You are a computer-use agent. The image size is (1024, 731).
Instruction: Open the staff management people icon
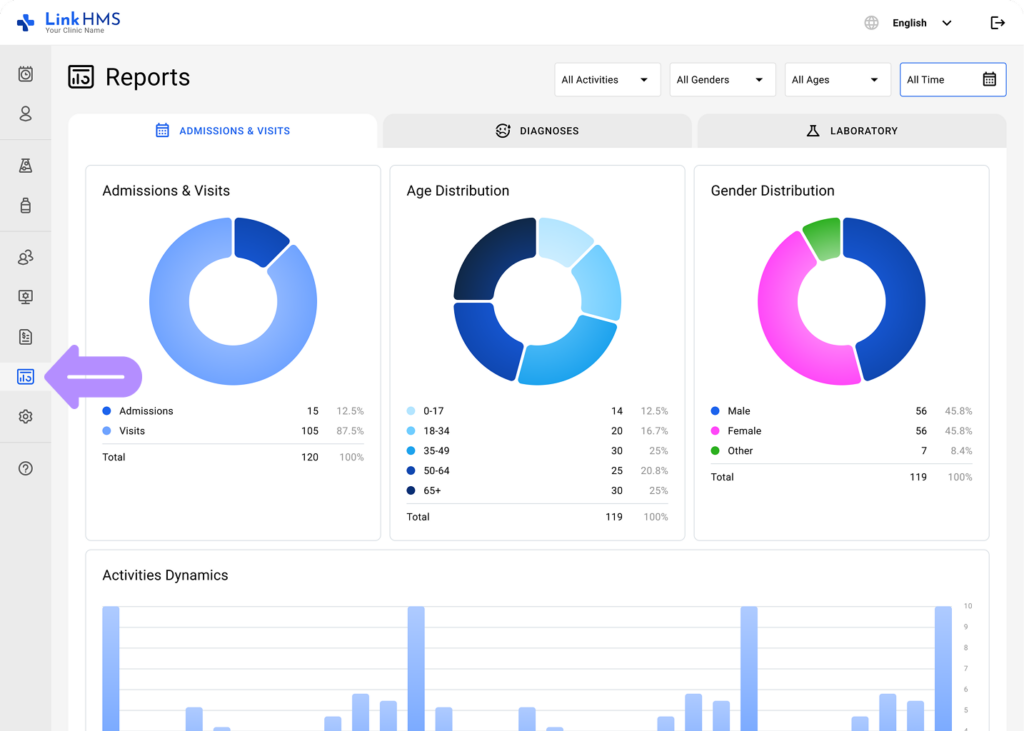24,257
